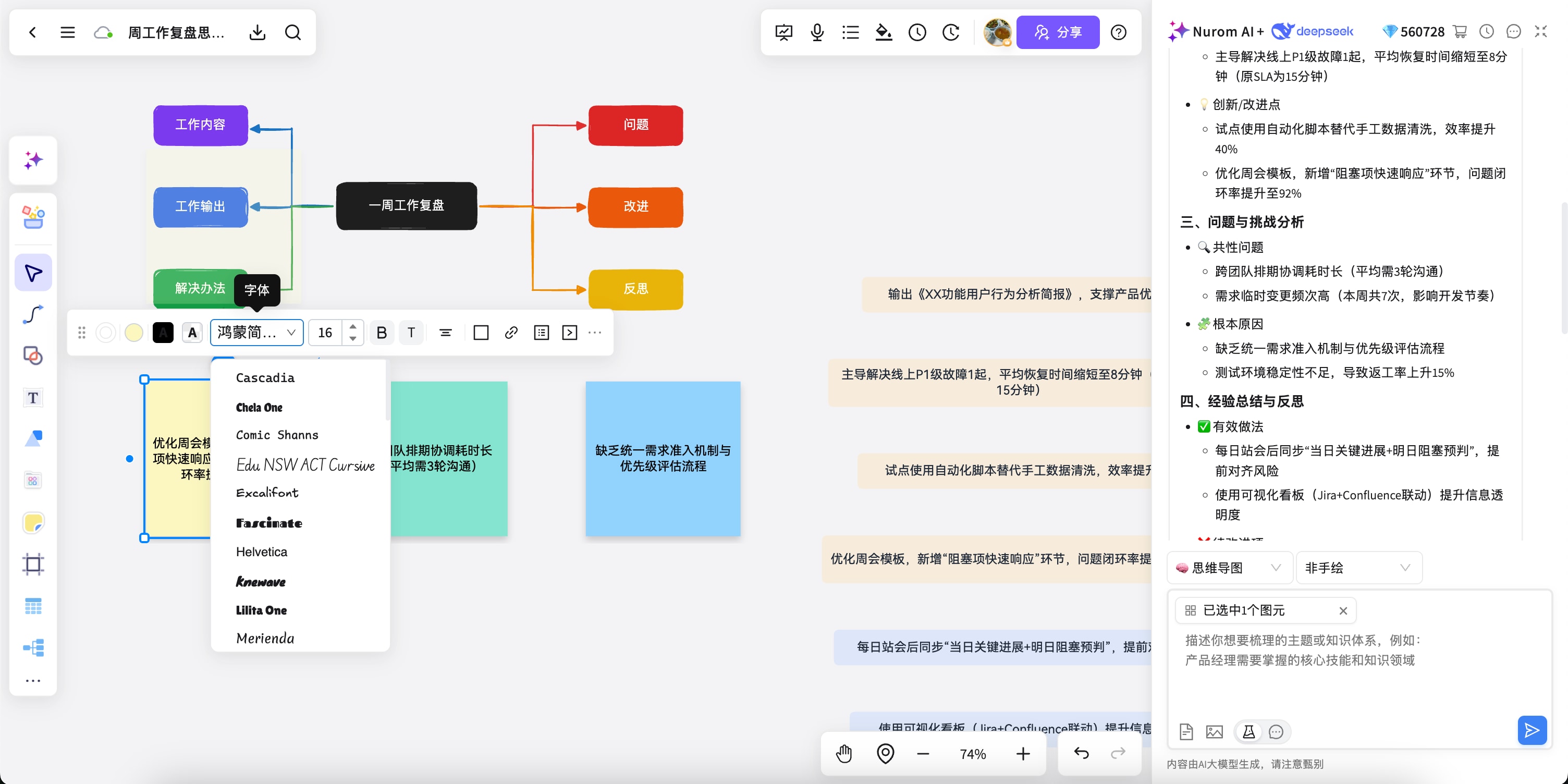Image resolution: width=1568 pixels, height=784 pixels.
Task: Select the mind map tool in sidebar
Action: coord(33,647)
